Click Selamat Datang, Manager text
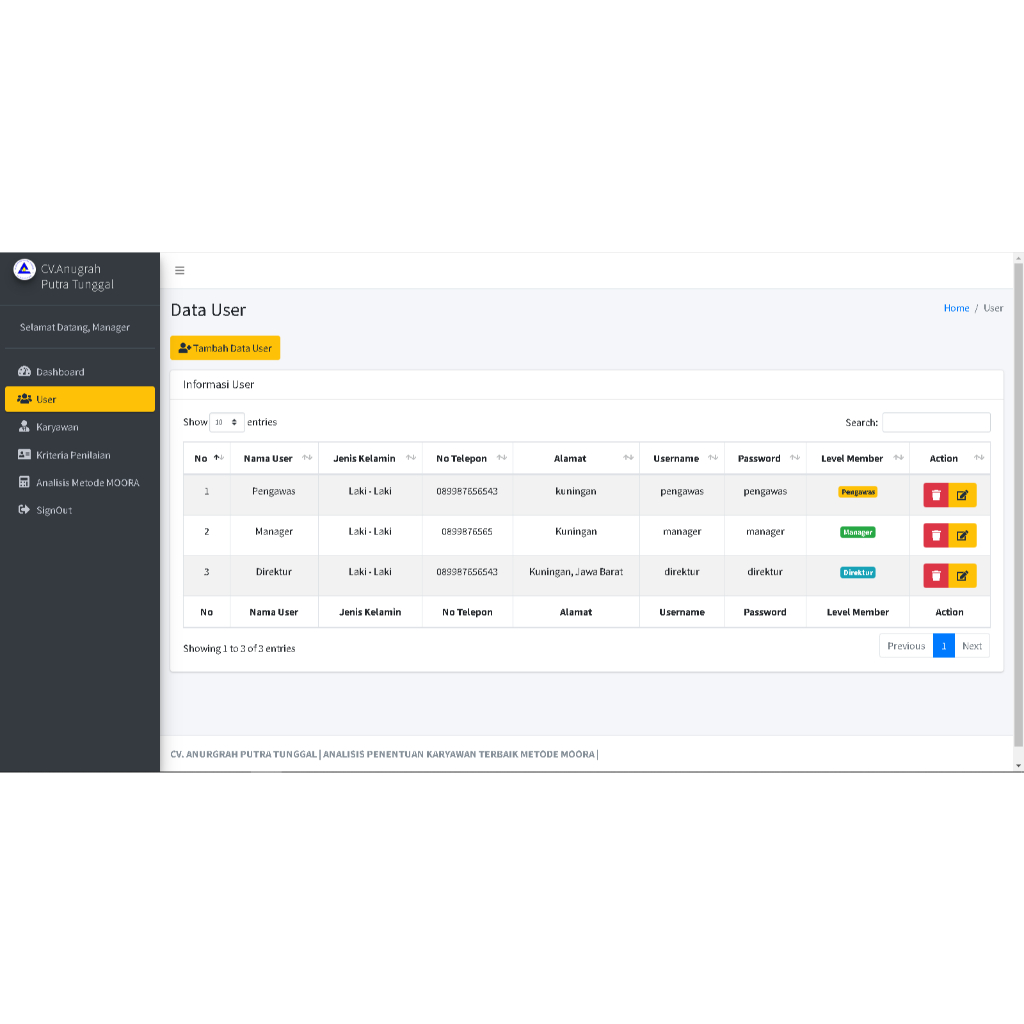Viewport: 1024px width, 1024px height. coord(74,327)
